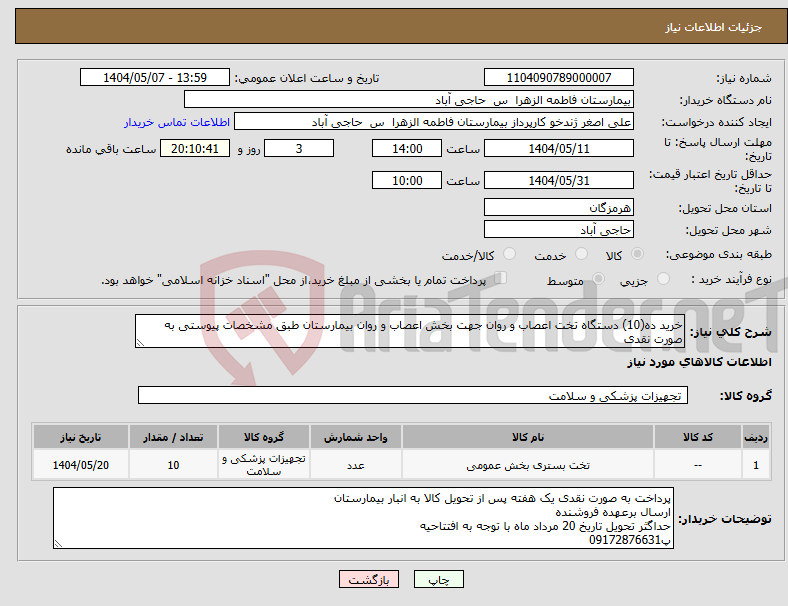Screen dimensions: 788x606
Task: Click the cell تخت بستری بخش عمومی
Action: [528, 465]
